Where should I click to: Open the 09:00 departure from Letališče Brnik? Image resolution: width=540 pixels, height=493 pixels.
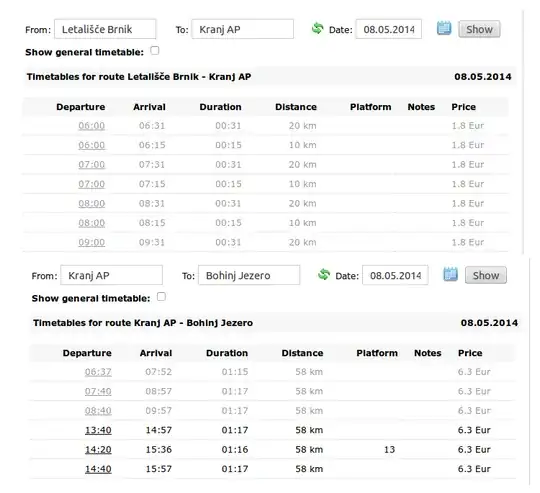tap(92, 242)
